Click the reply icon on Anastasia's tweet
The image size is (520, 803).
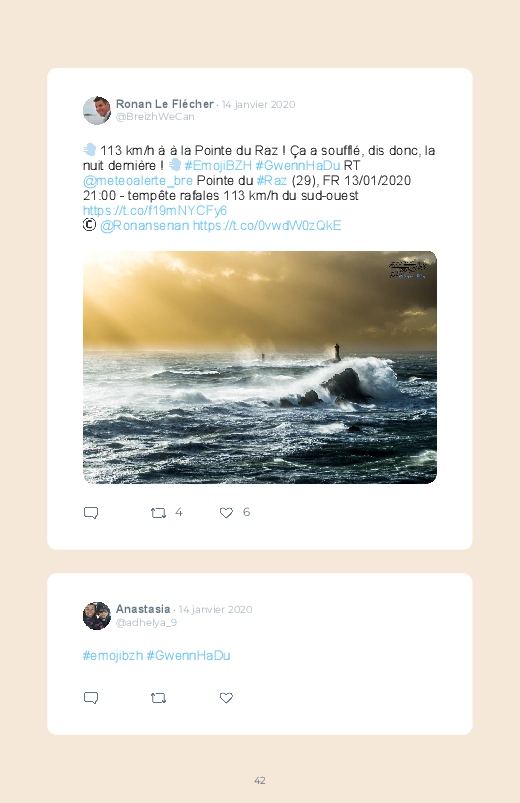coord(91,698)
